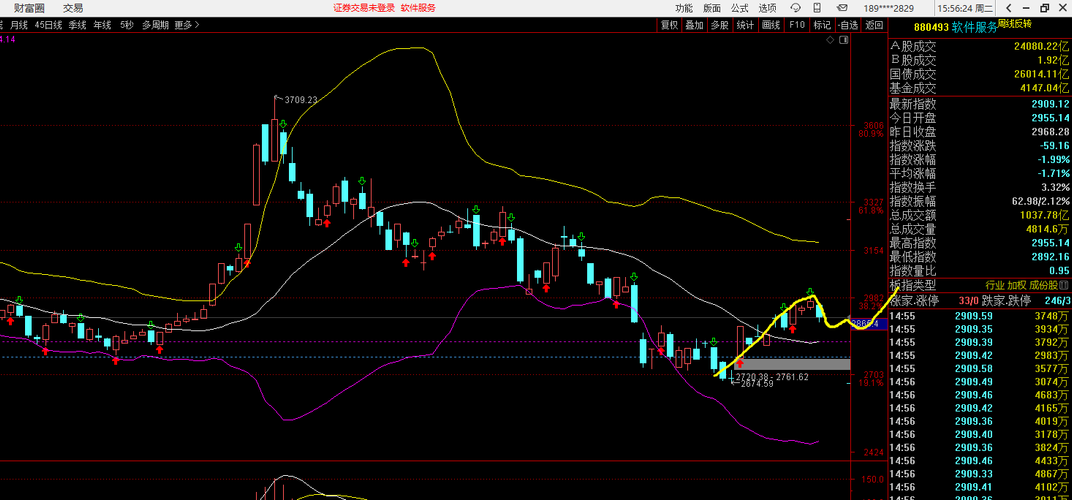This screenshot has height=500, width=1072.
Task: Switch to 5秒 period tab
Action: (x=126, y=25)
